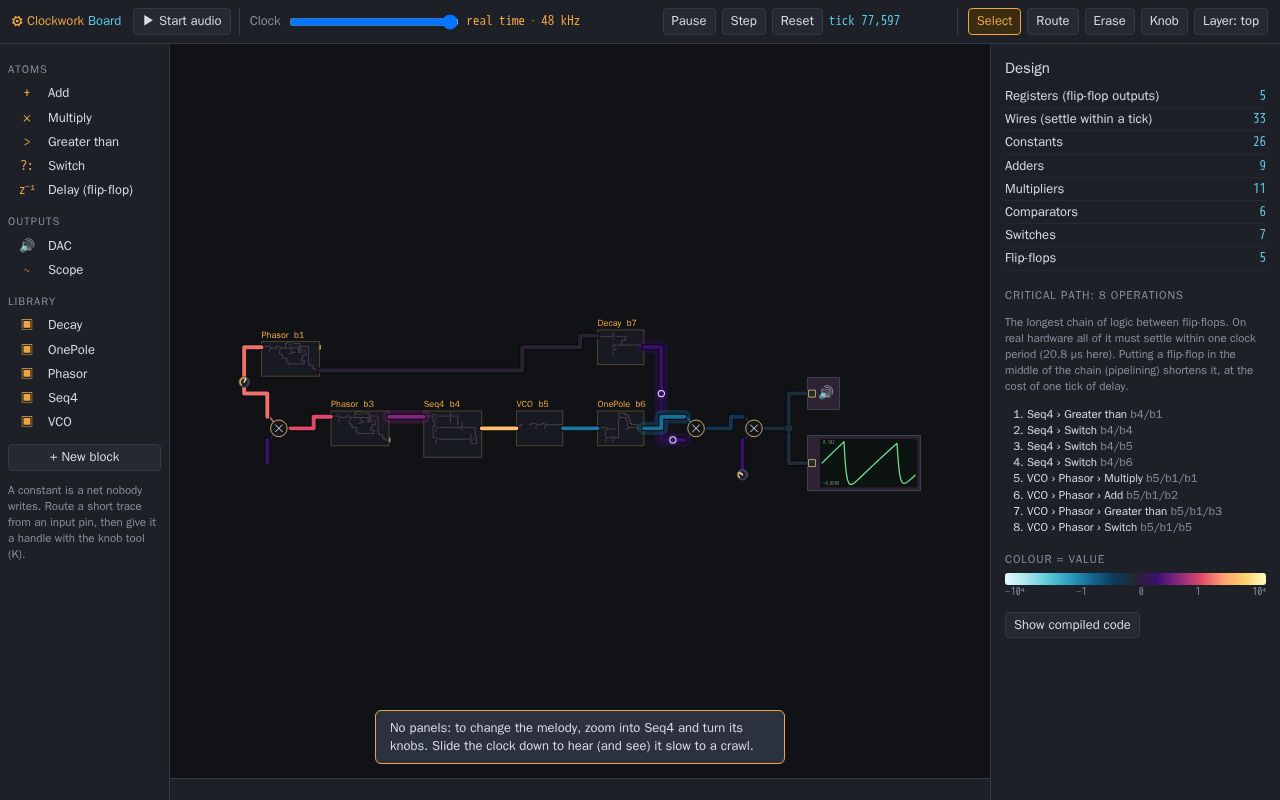Screen dimensions: 1280x800
Task: Click the knob on the wire below the scope's multiplier
Action: tap(742, 475)
